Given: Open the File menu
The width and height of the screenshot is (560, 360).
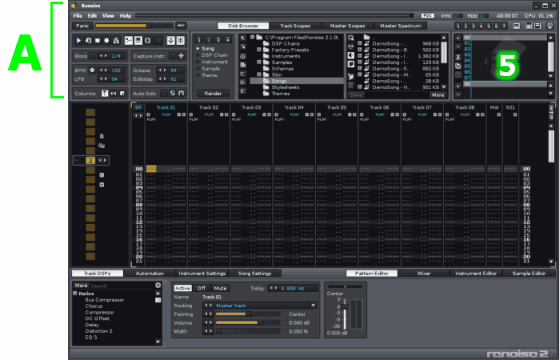Looking at the screenshot, I should [78, 16].
